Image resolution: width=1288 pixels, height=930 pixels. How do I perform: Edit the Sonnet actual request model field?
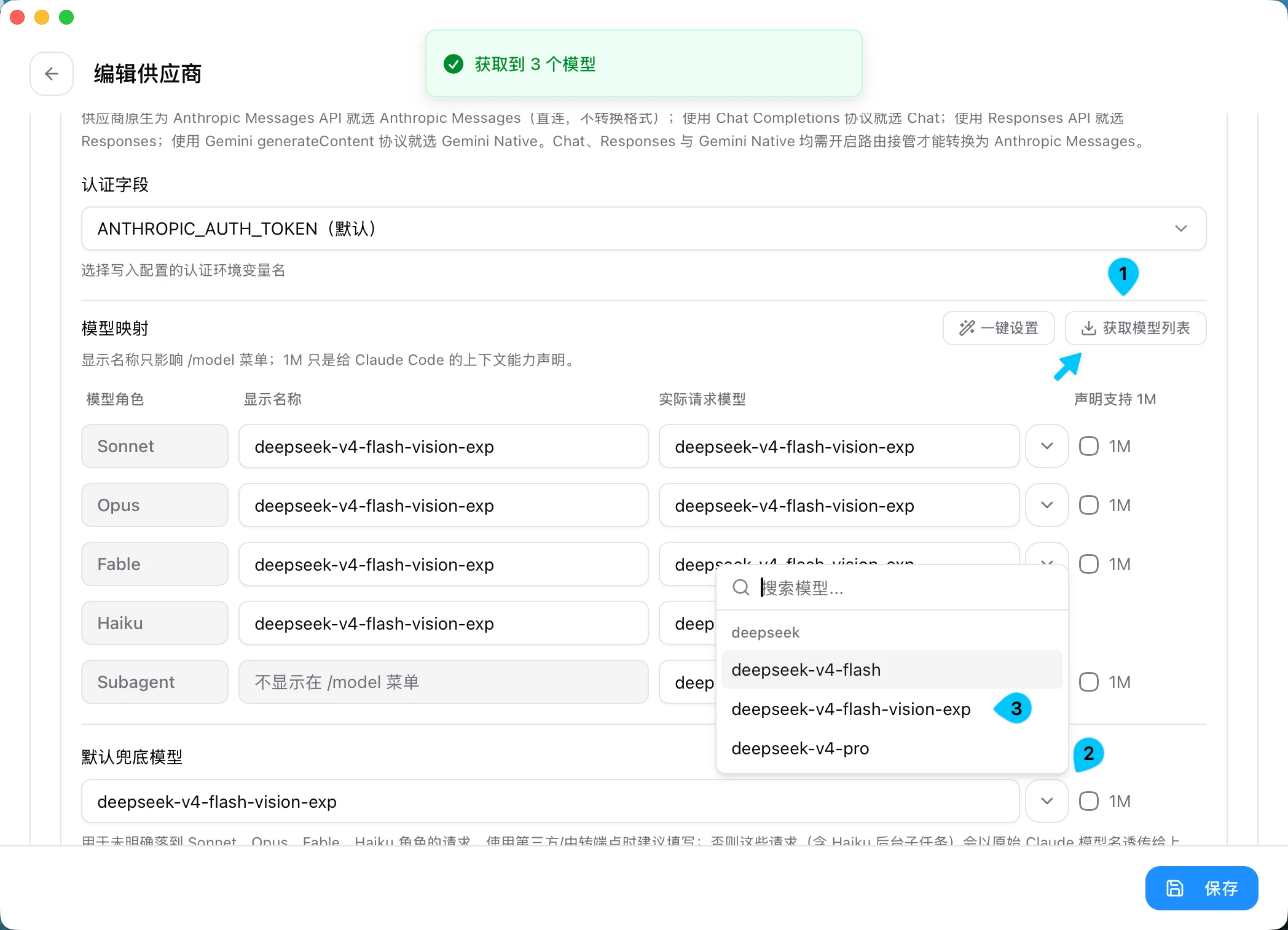click(839, 446)
